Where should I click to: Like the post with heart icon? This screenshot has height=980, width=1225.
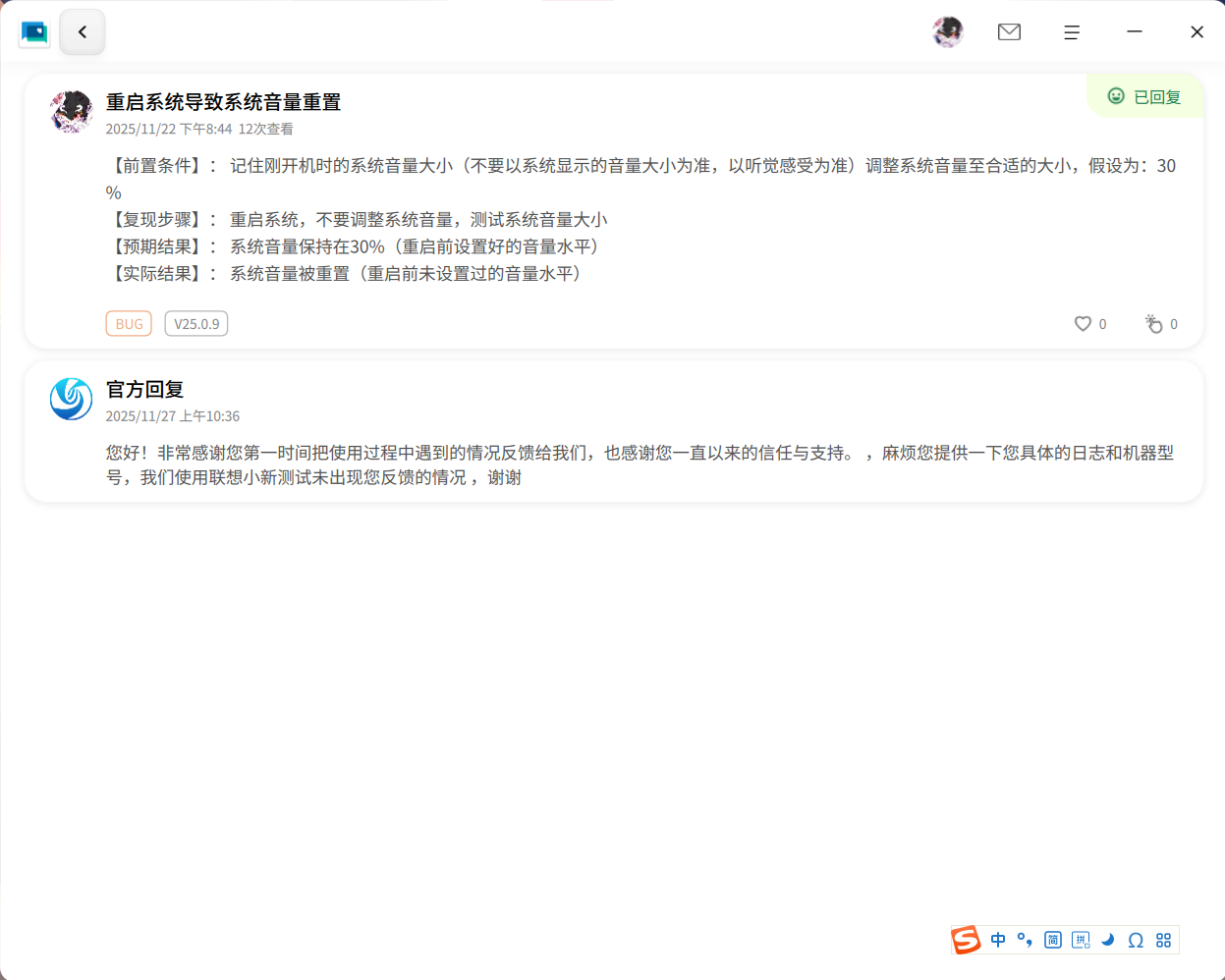[1083, 324]
